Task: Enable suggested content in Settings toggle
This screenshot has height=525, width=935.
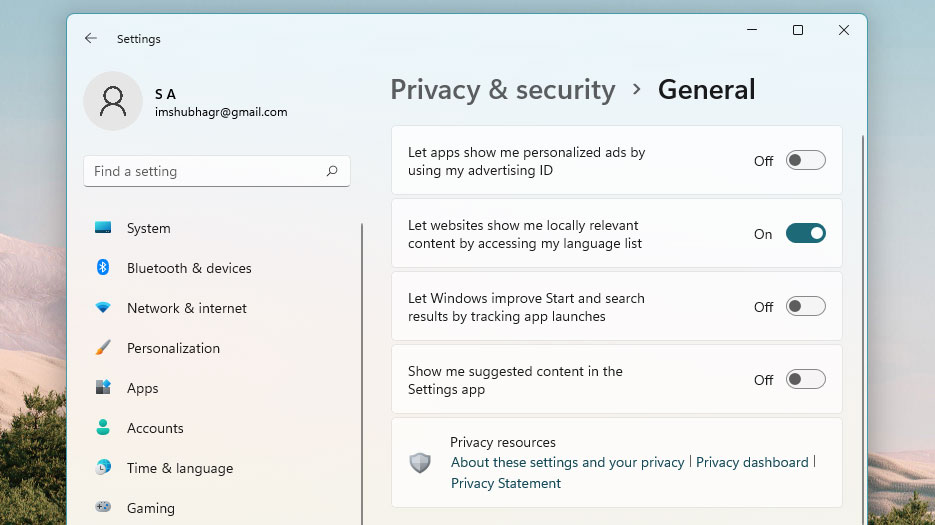Action: [806, 379]
